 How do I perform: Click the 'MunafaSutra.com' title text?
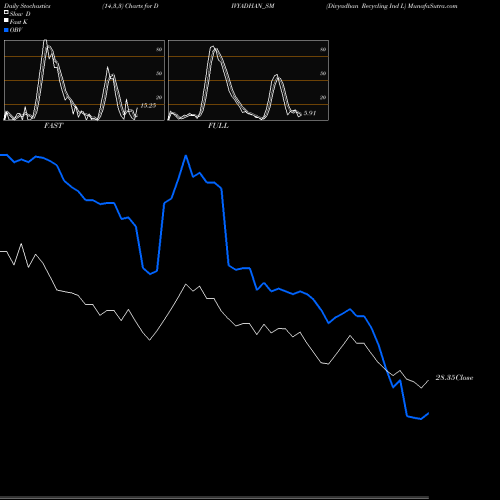[432, 6]
